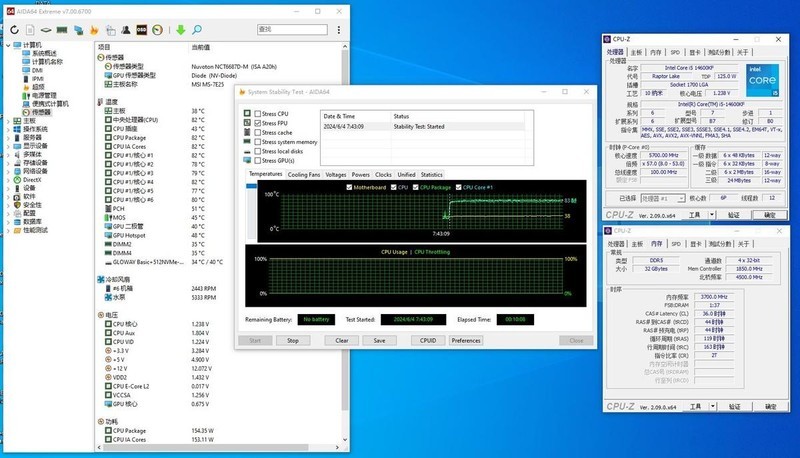800x458 pixels.
Task: Expand the 性能测试 tree node
Action: coord(8,231)
